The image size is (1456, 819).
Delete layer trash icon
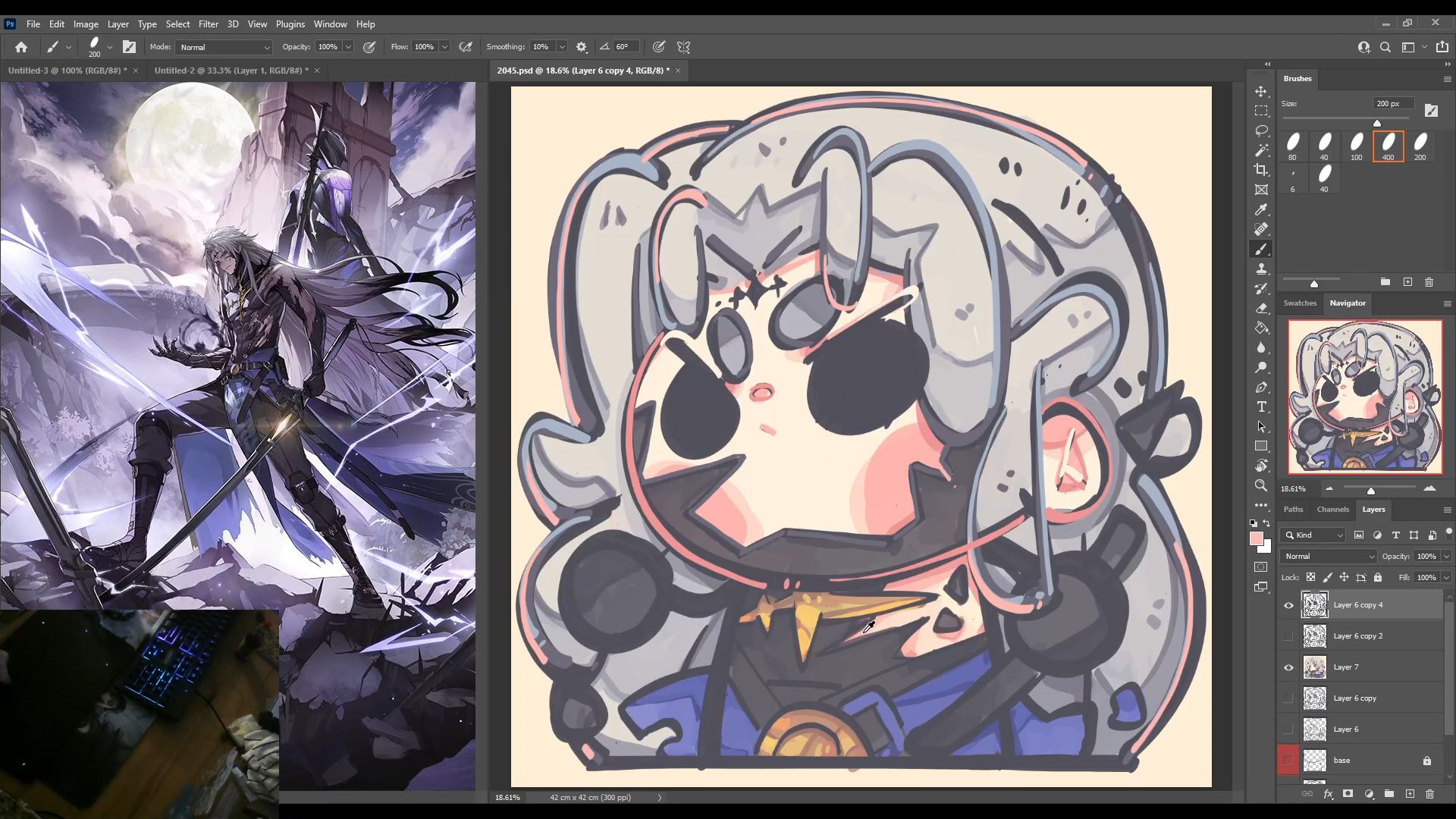(x=1430, y=794)
